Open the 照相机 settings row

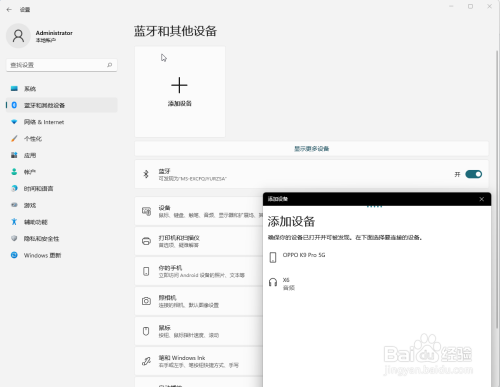tap(199, 301)
